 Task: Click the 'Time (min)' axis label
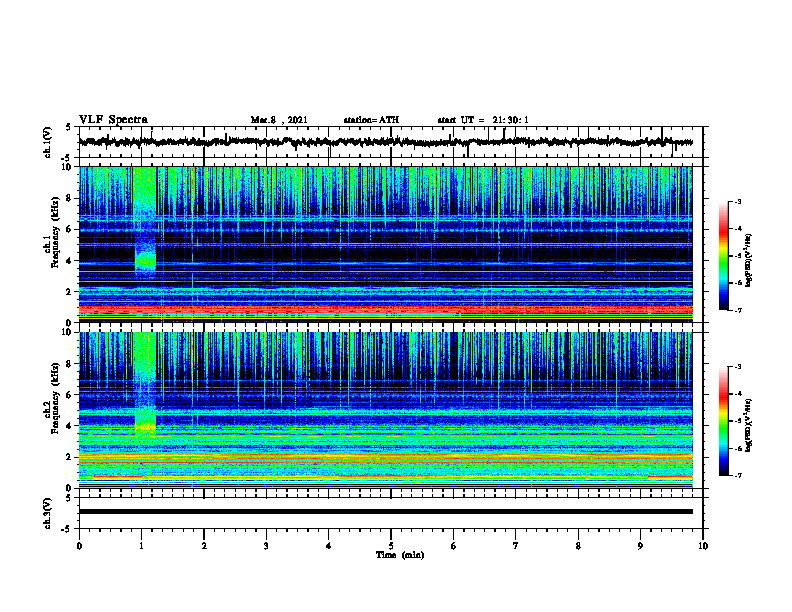[400, 555]
